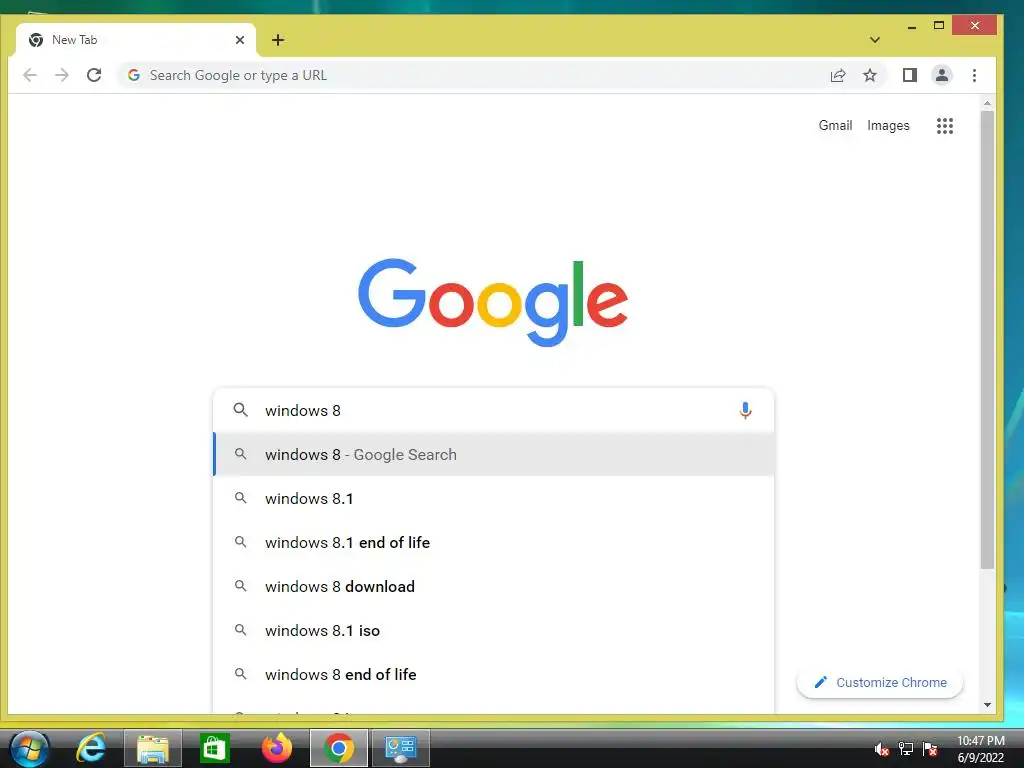This screenshot has height=768, width=1024.
Task: Select 'windows 8 - Google Search' suggestion
Action: click(494, 454)
